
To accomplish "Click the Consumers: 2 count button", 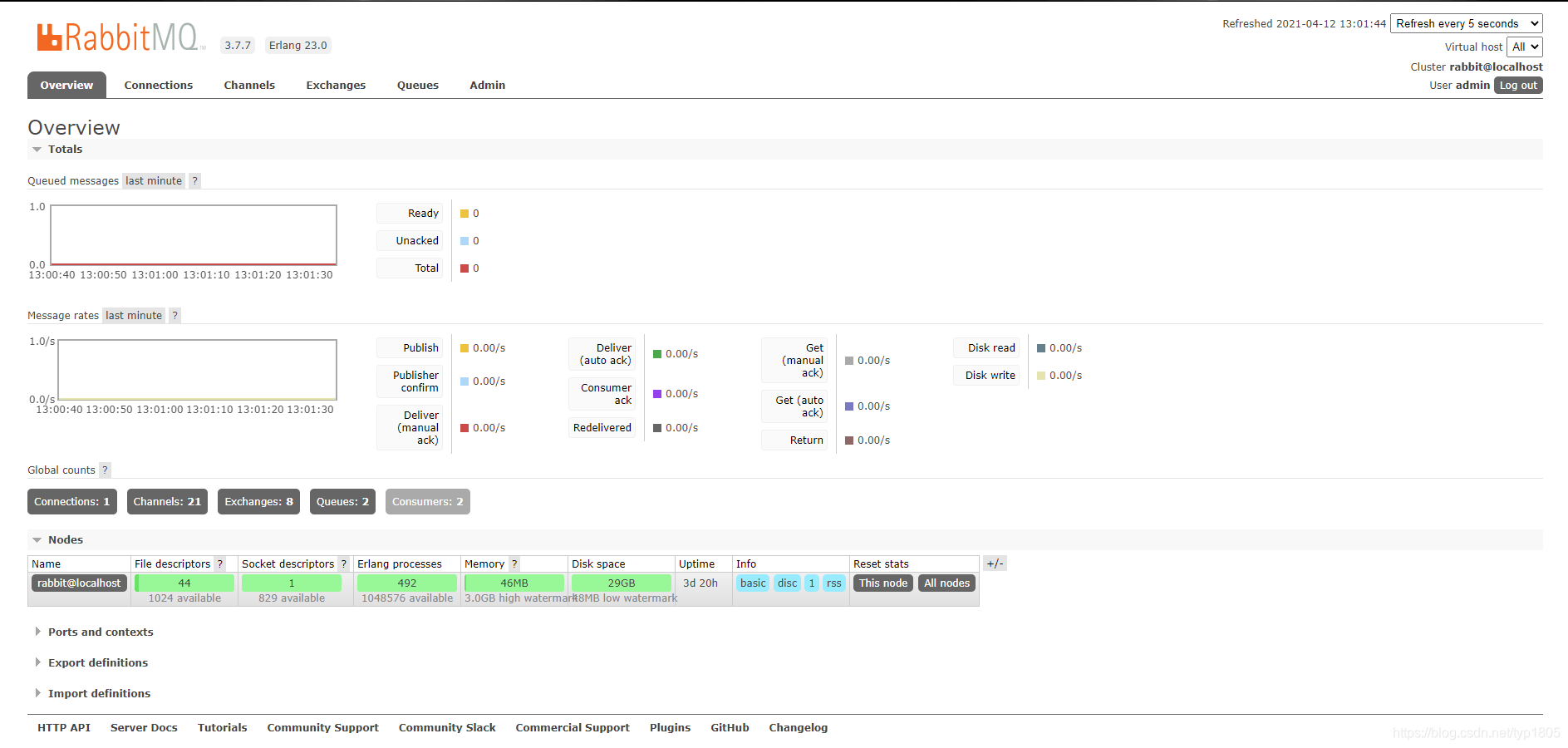I will (x=428, y=502).
